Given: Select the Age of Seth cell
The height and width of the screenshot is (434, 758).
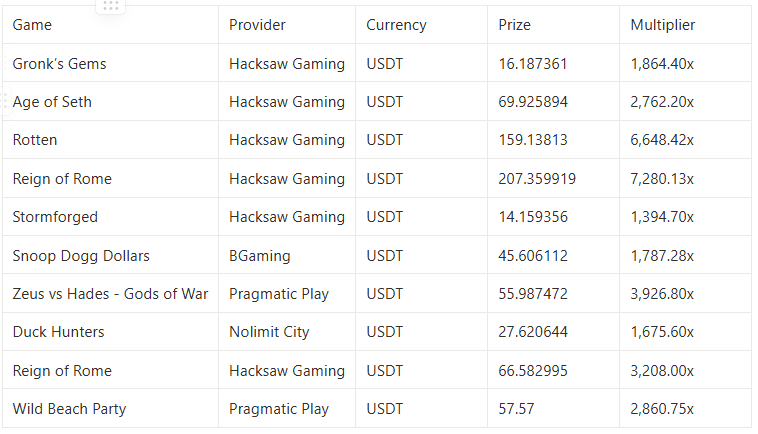Looking at the screenshot, I should tap(110, 101).
